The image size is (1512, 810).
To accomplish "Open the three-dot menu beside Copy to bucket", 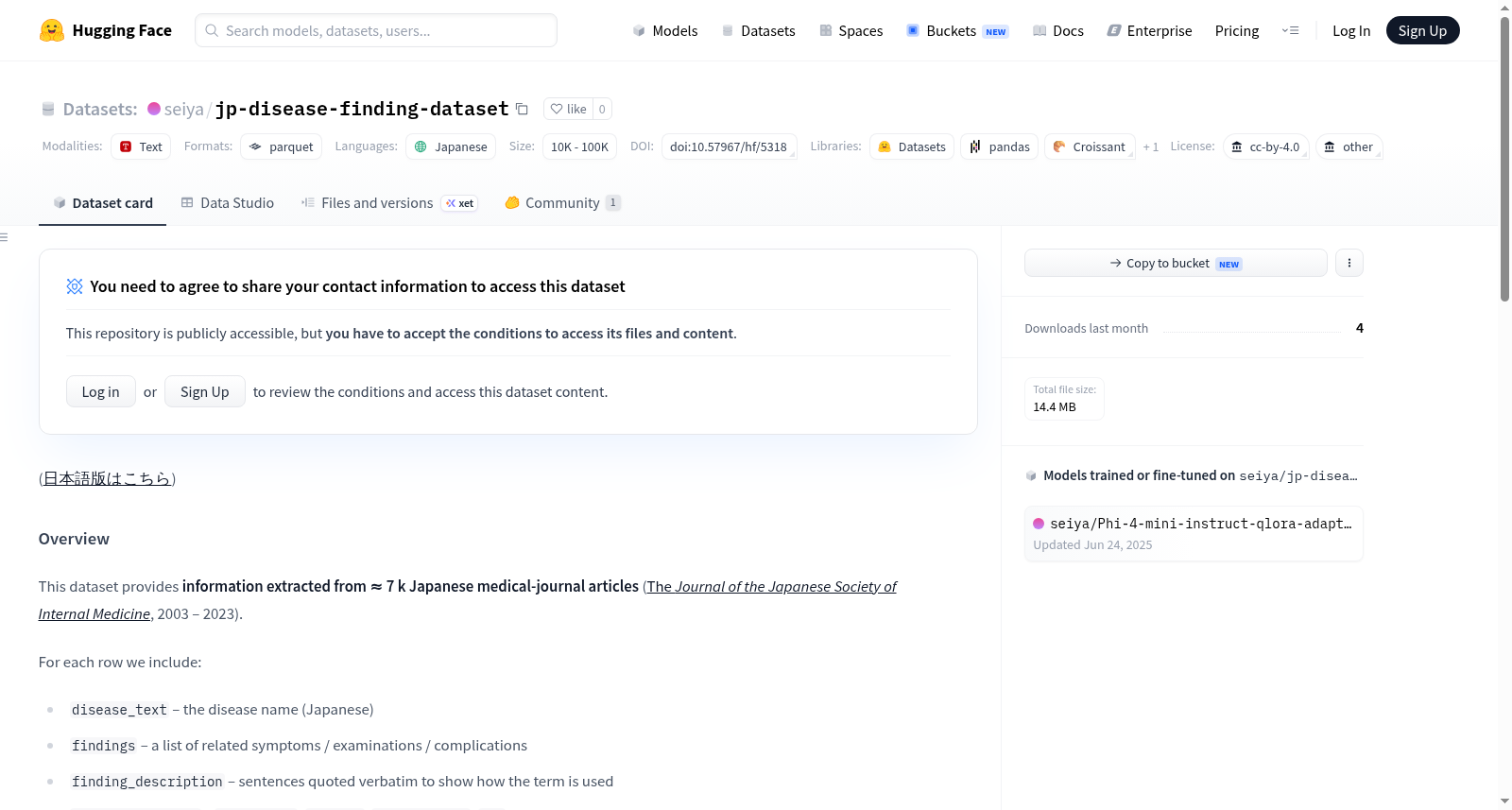I will [1349, 263].
